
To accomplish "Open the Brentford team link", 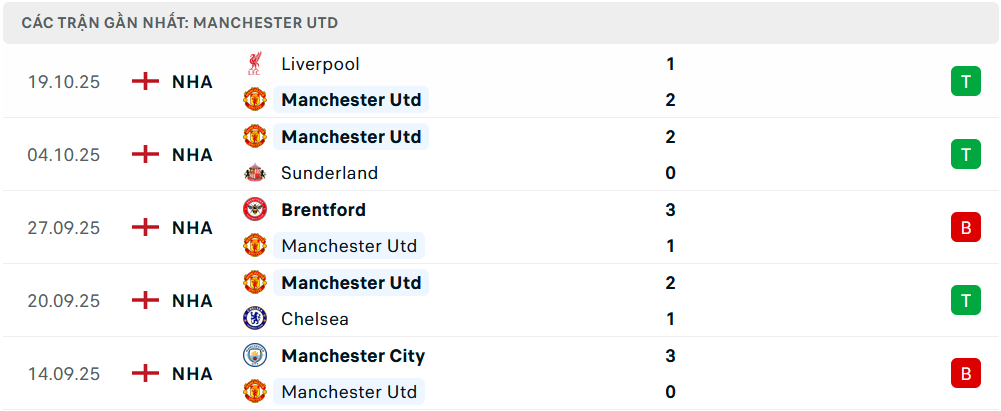I will pos(323,210).
